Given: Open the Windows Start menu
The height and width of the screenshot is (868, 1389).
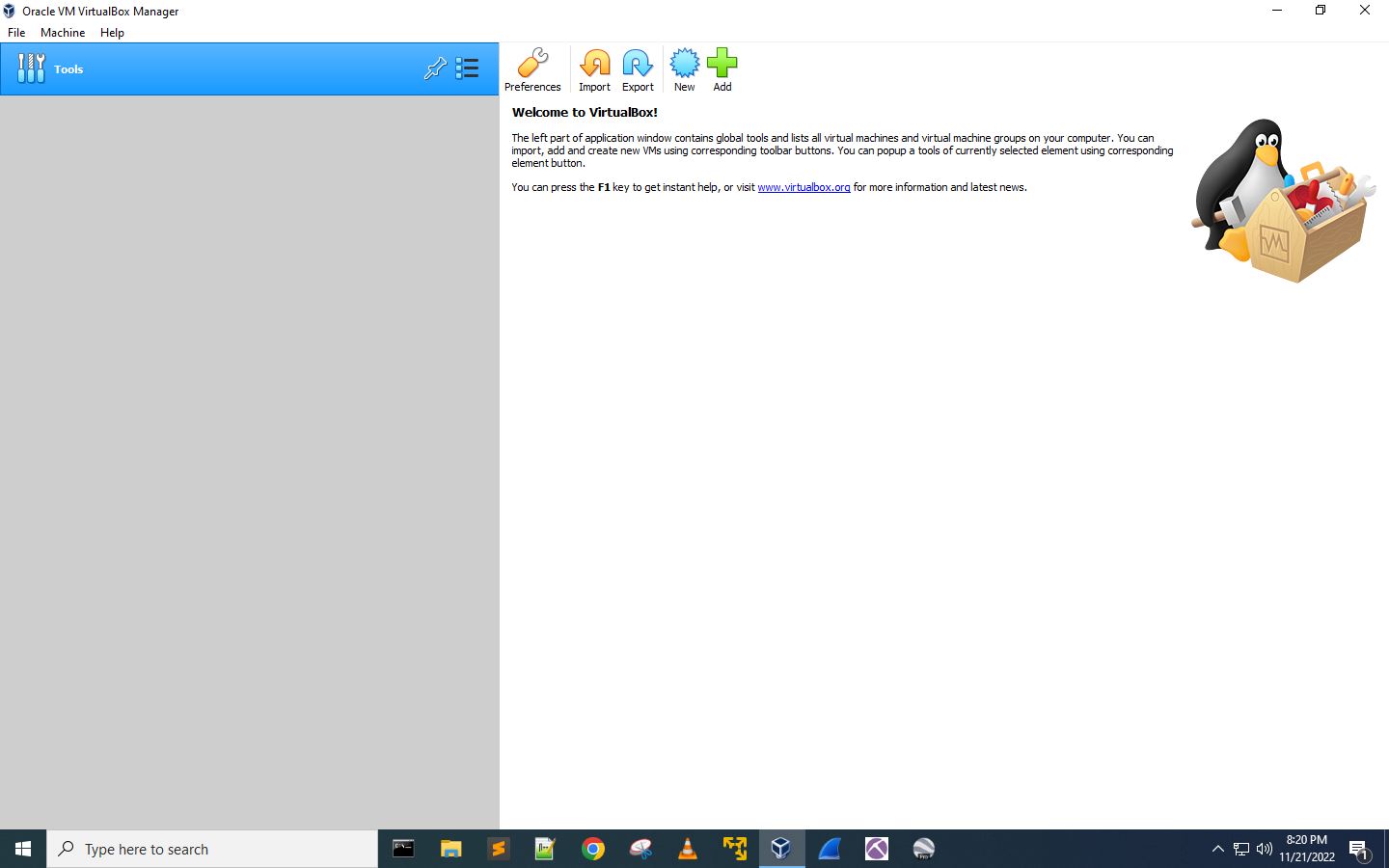Looking at the screenshot, I should 23,849.
